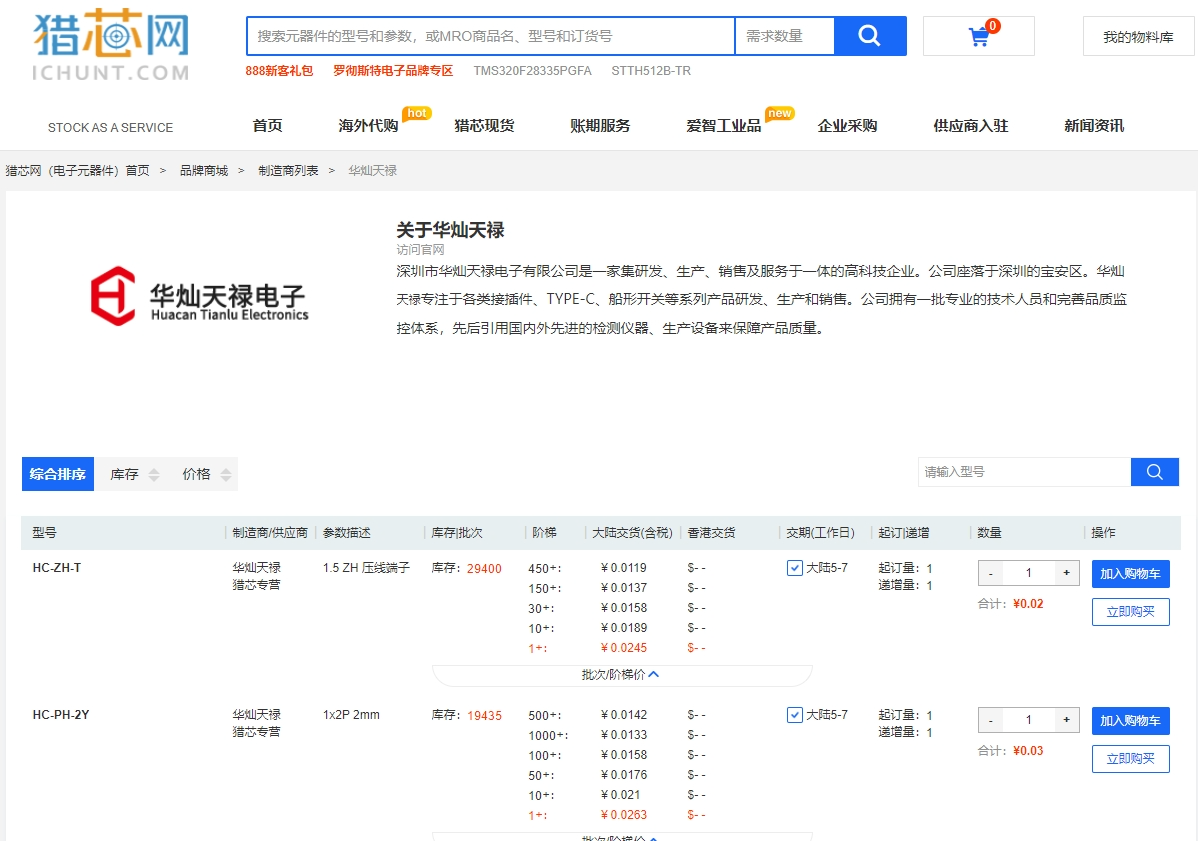Open 新闻资讯 nav item
This screenshot has height=841, width=1198.
1094,126
